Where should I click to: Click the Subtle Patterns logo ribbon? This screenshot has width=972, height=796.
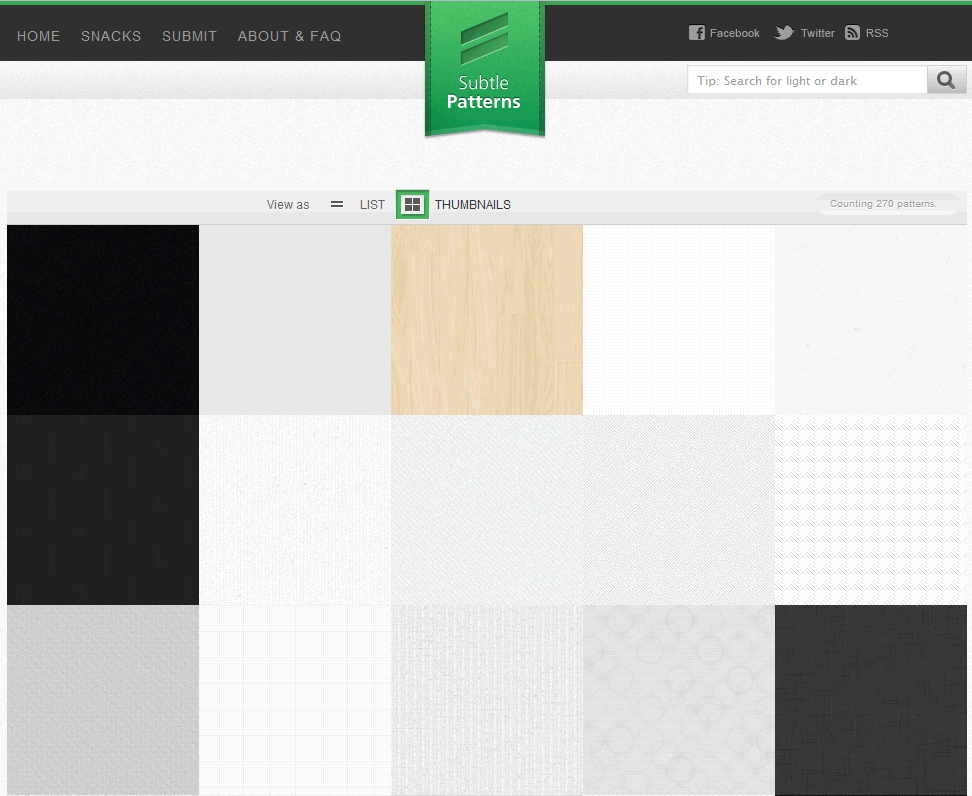click(485, 69)
